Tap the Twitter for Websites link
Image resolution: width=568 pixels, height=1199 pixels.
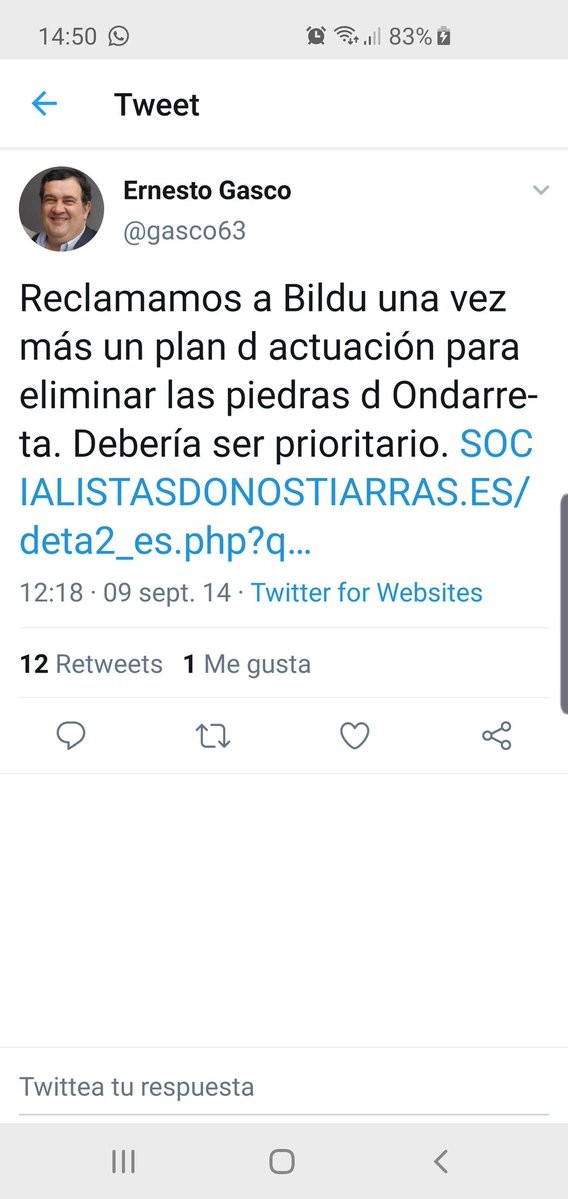tap(367, 592)
